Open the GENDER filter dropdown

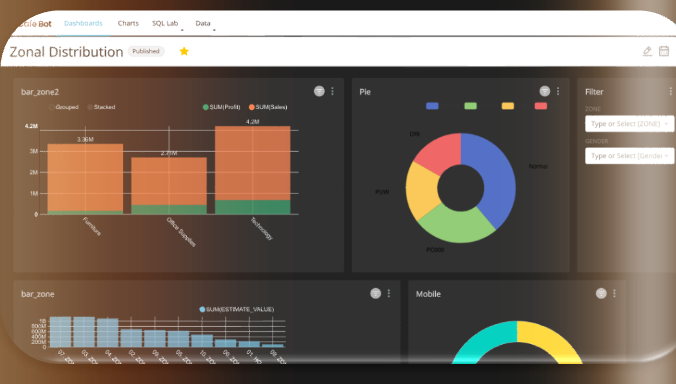629,156
